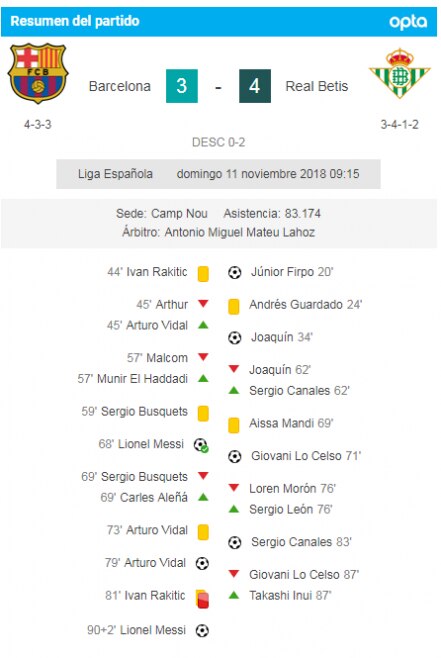Click the Liga Española date bar
The image size is (441, 658).
click(218, 174)
